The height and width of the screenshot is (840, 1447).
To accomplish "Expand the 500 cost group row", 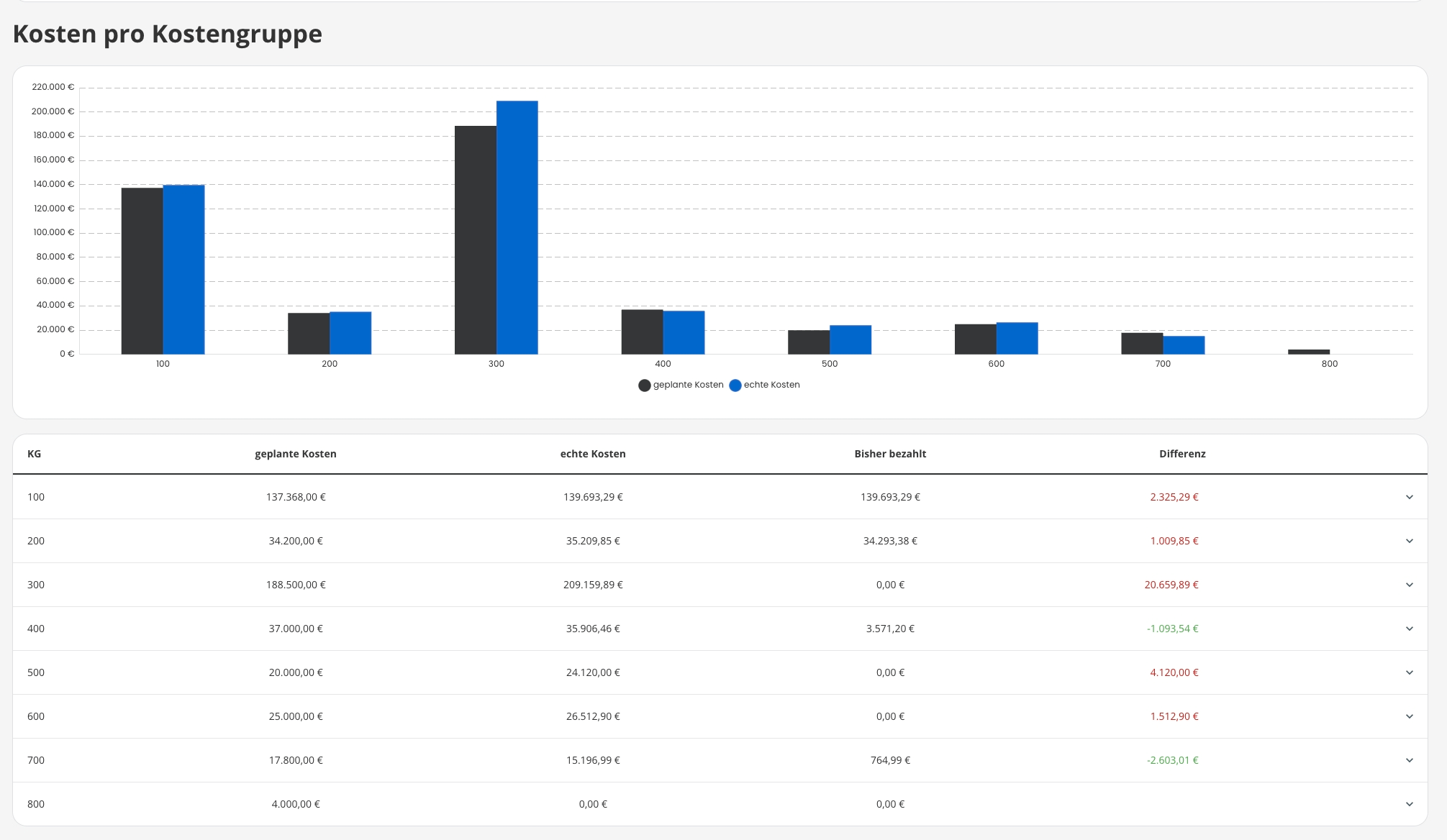I will tap(1409, 672).
